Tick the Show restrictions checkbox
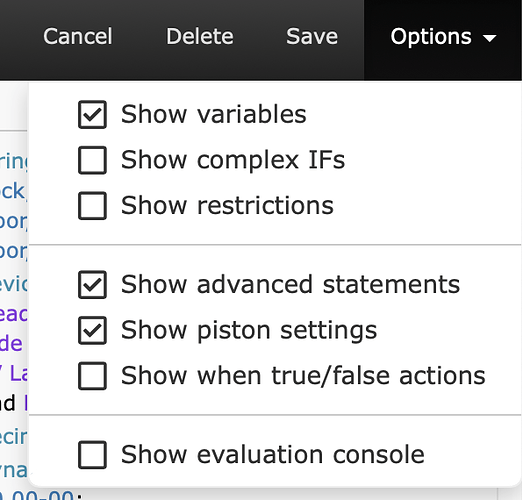The width and height of the screenshot is (522, 500). pyautogui.click(x=92, y=206)
